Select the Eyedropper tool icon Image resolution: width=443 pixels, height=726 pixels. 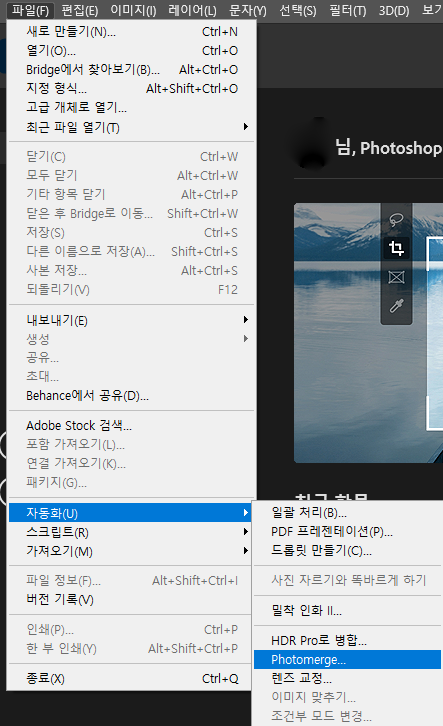[x=396, y=306]
